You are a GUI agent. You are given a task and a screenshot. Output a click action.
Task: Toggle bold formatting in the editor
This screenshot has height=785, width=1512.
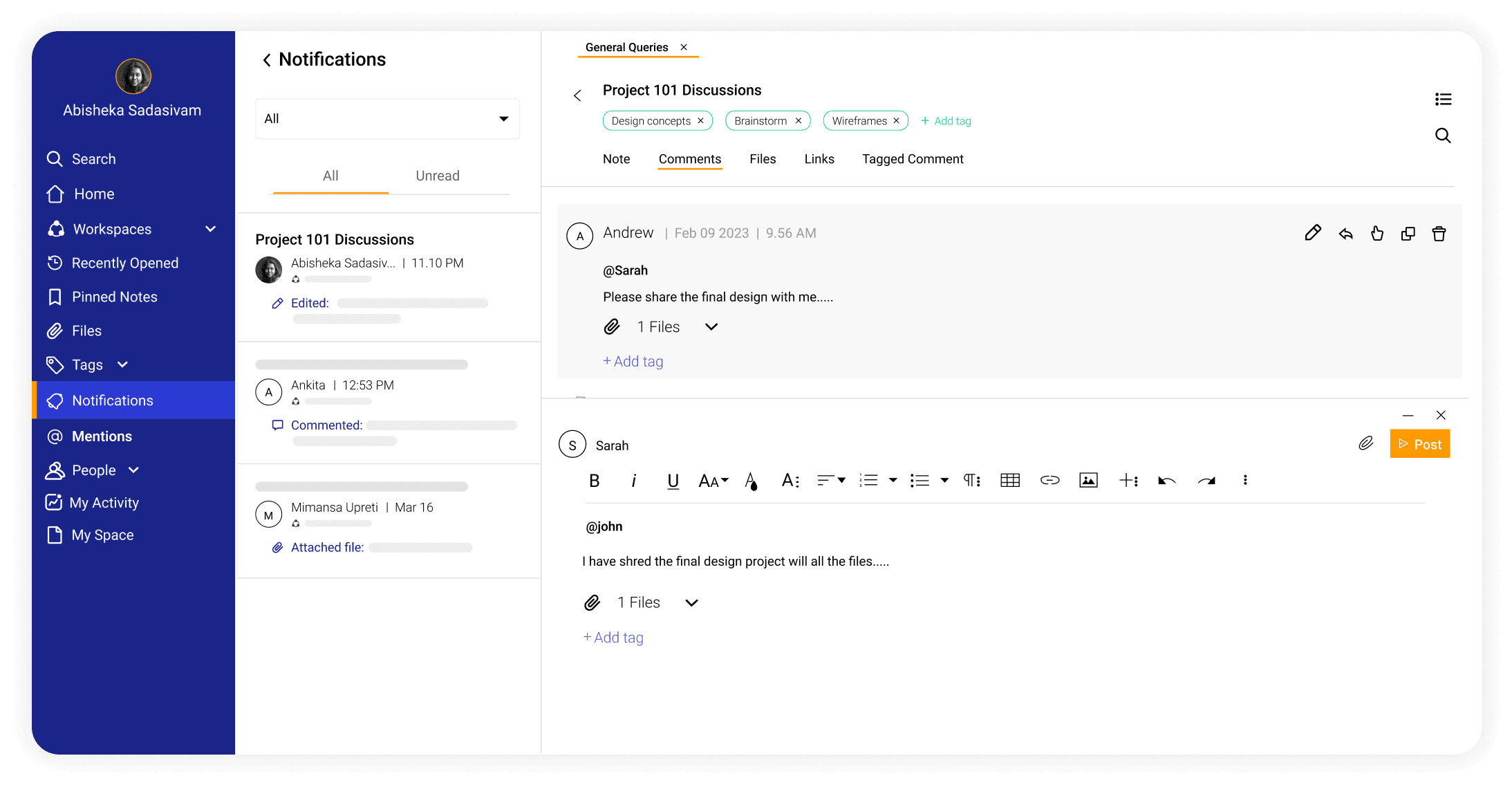(594, 480)
